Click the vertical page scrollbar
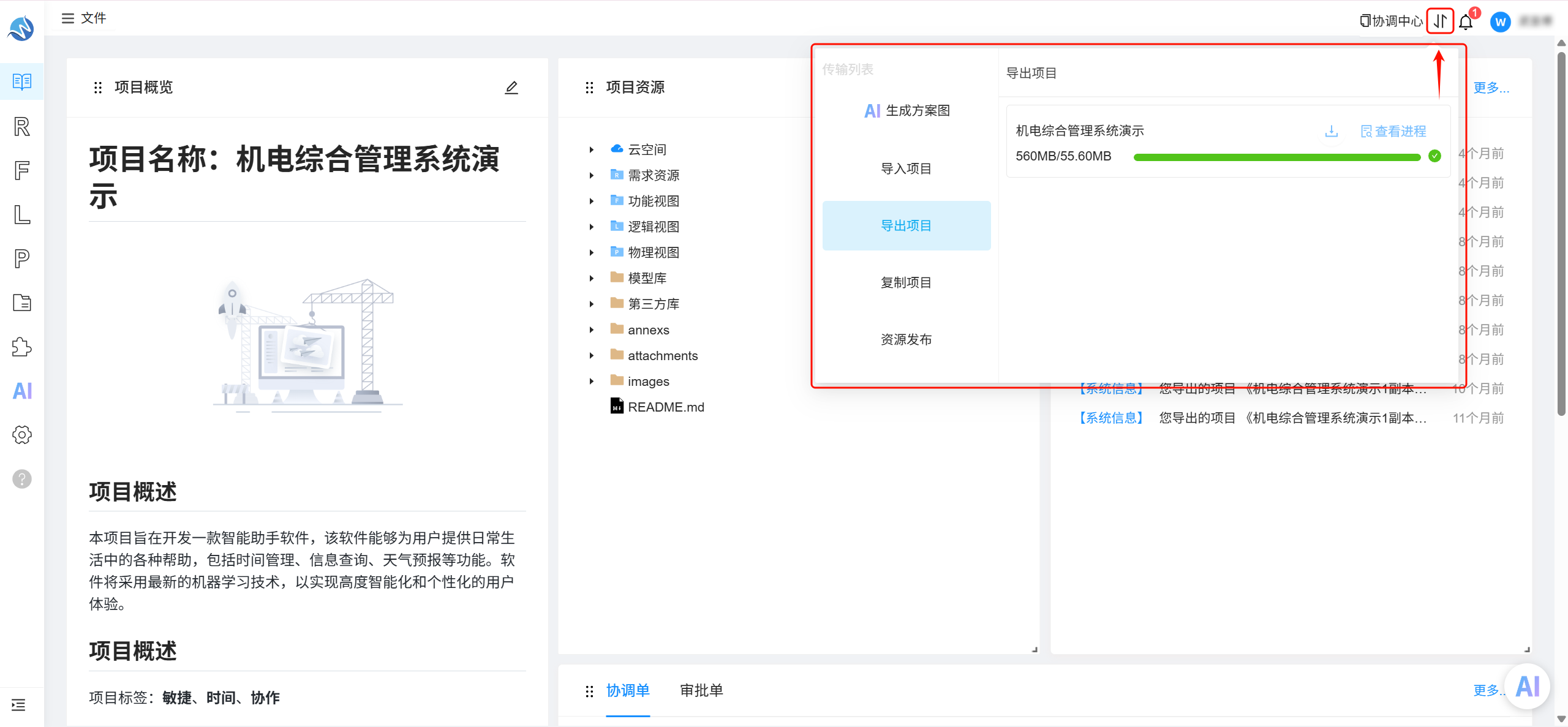Viewport: 1568px width, 727px height. pos(1561,233)
